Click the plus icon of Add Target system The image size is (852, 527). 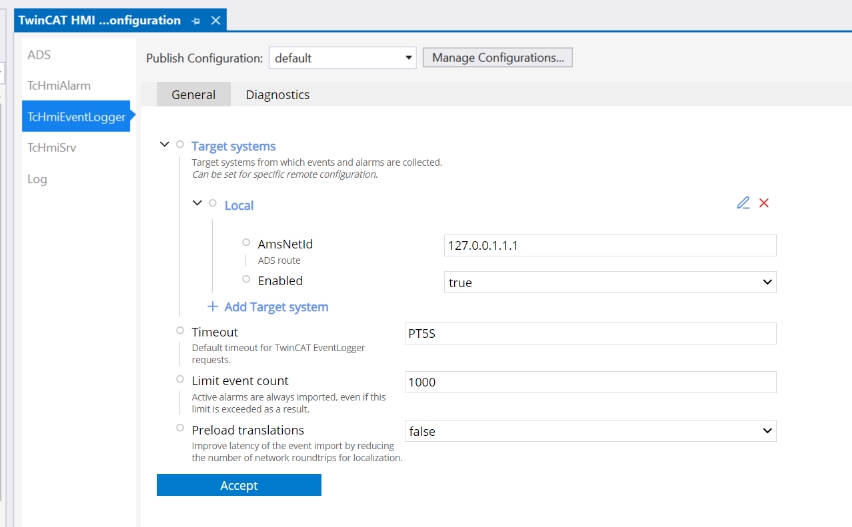[212, 306]
